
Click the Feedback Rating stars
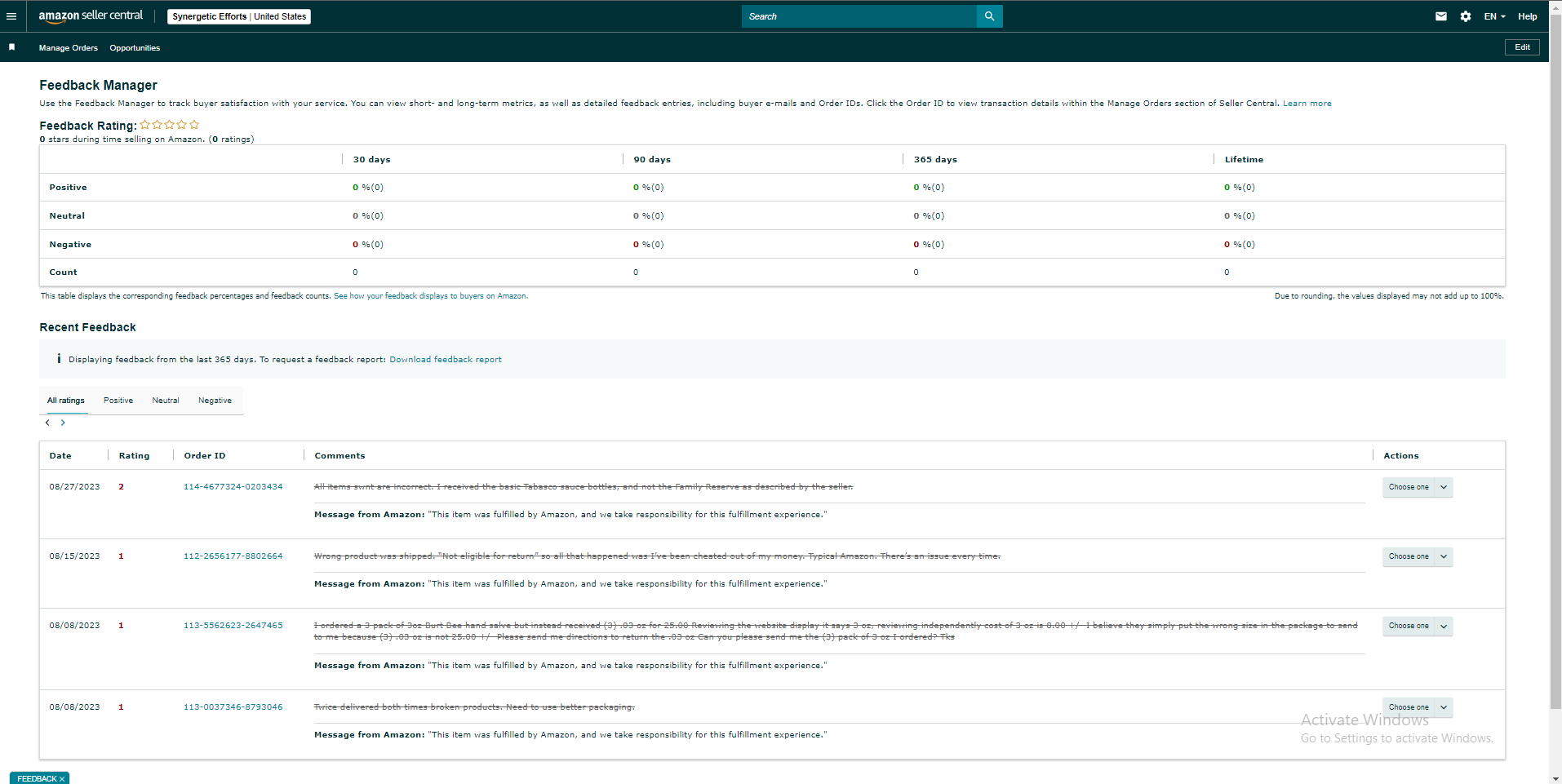[x=170, y=125]
